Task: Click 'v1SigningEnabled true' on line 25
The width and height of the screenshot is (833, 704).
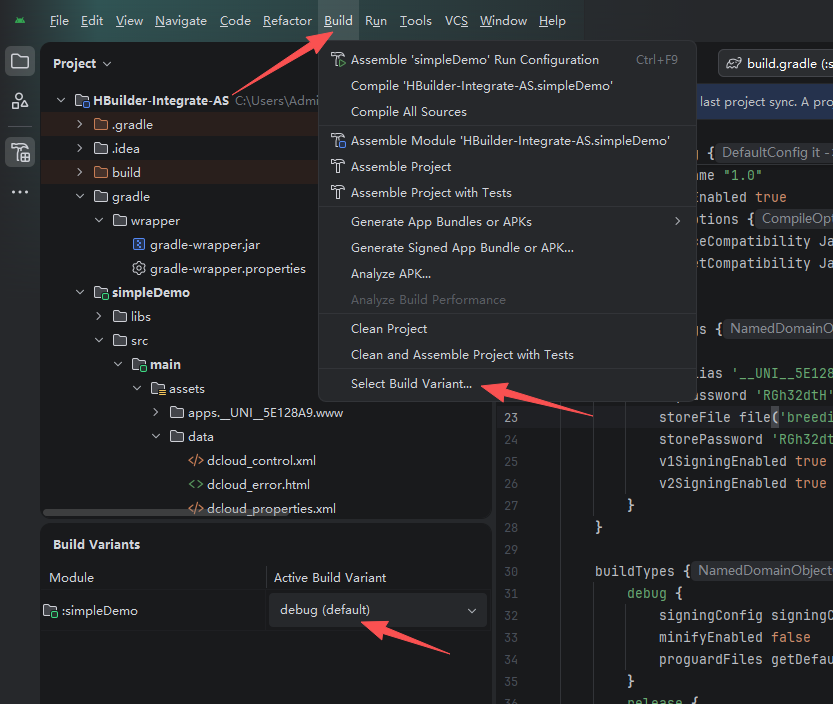Action: pyautogui.click(x=743, y=461)
